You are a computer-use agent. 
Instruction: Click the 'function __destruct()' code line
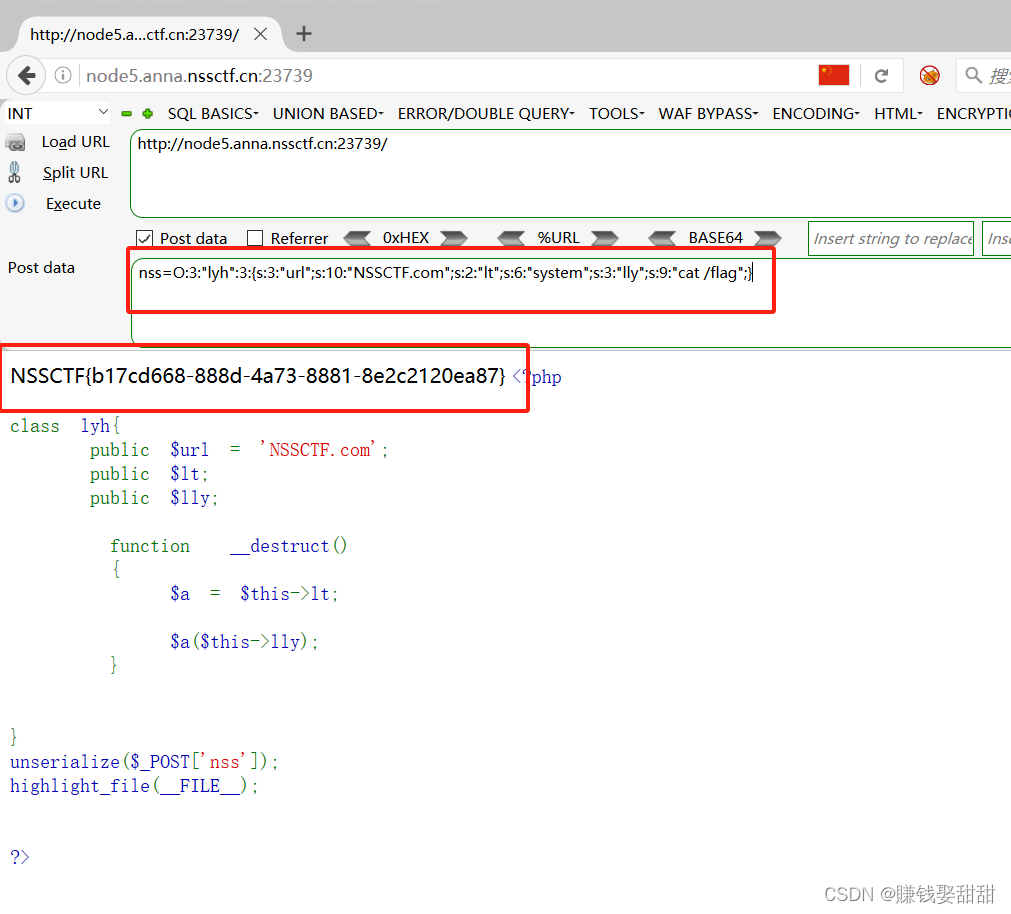coord(229,546)
